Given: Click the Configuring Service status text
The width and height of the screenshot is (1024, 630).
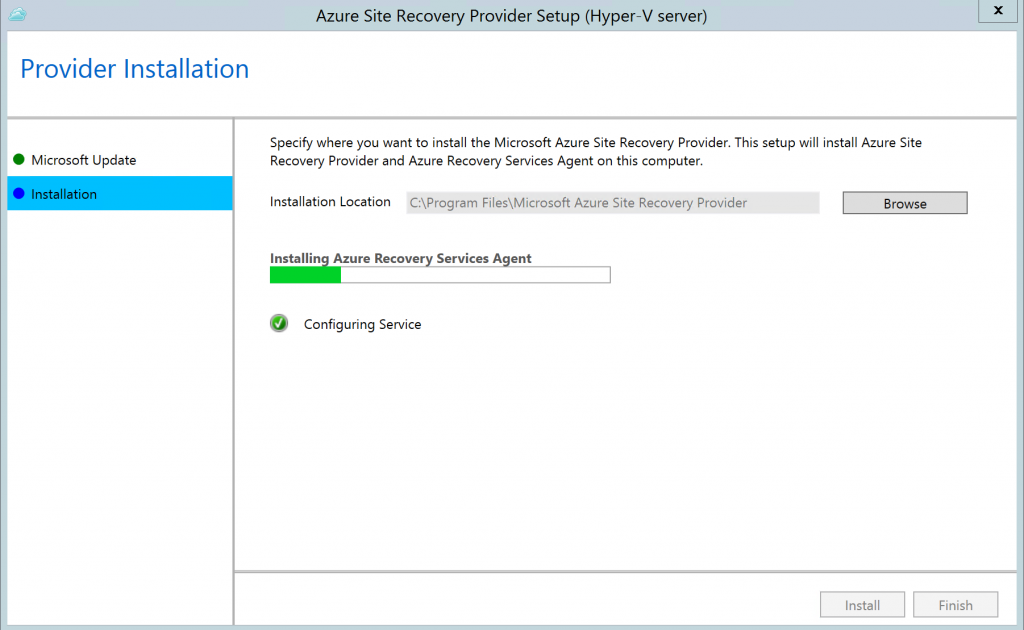Looking at the screenshot, I should (x=362, y=325).
